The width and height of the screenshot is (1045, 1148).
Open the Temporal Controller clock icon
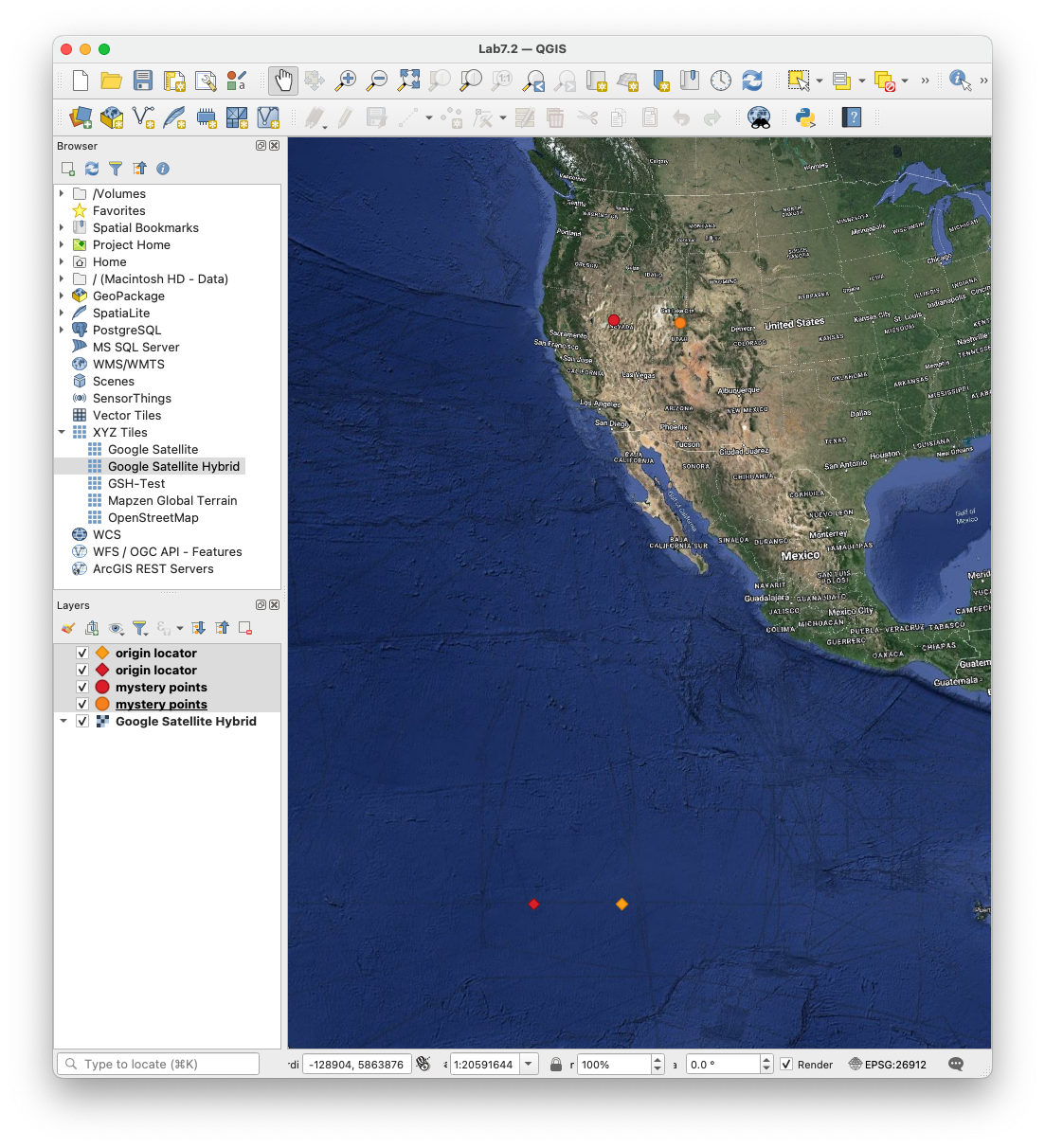pos(721,81)
